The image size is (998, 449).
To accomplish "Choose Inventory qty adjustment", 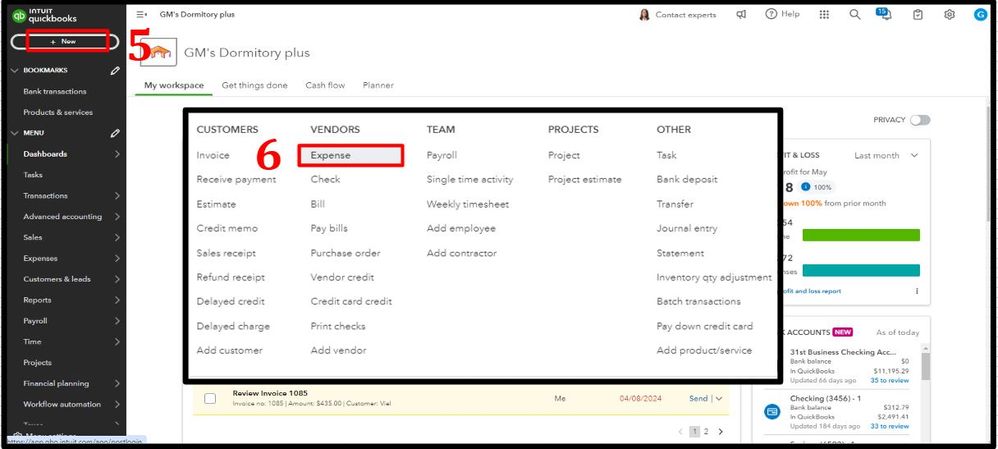I will coord(714,277).
